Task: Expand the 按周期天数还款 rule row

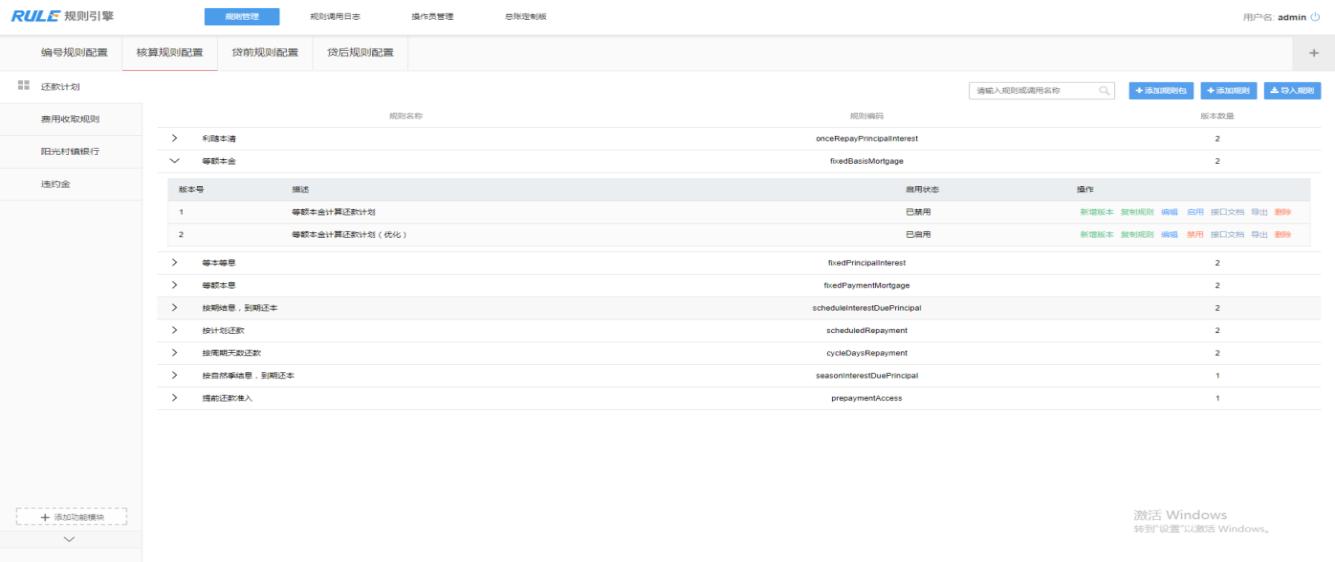Action: click(175, 352)
